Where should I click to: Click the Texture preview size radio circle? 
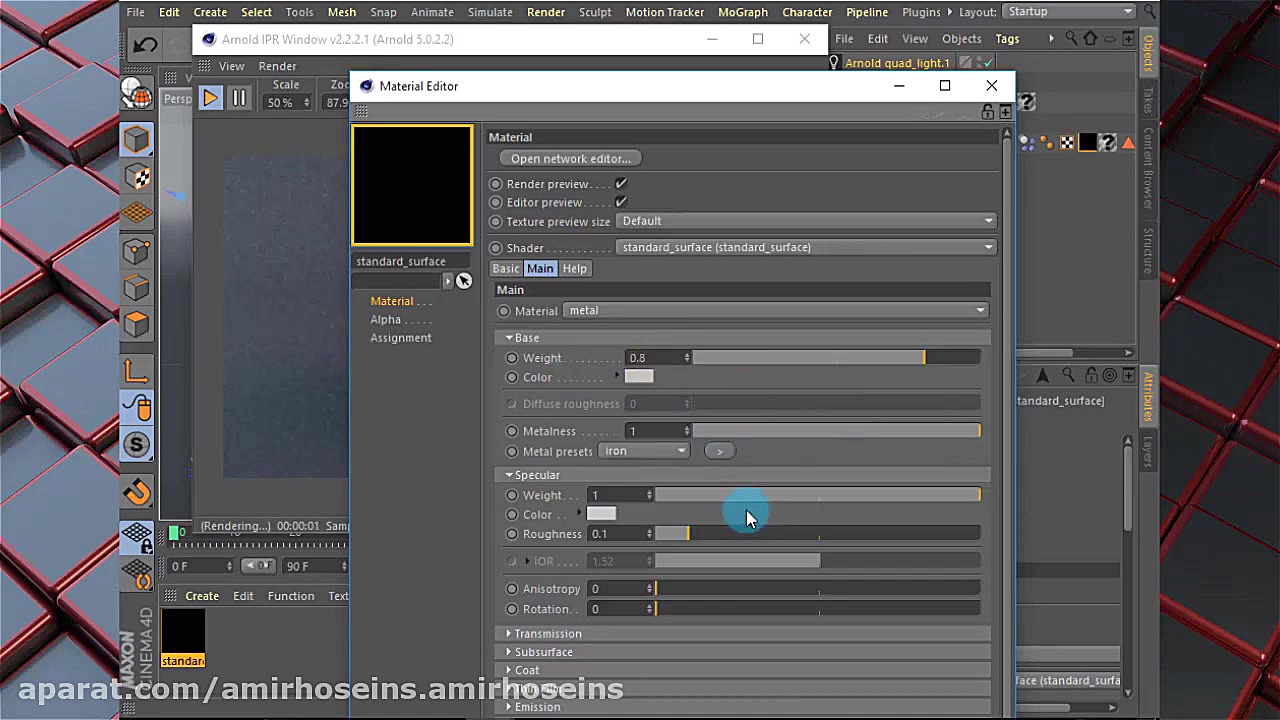pos(496,221)
